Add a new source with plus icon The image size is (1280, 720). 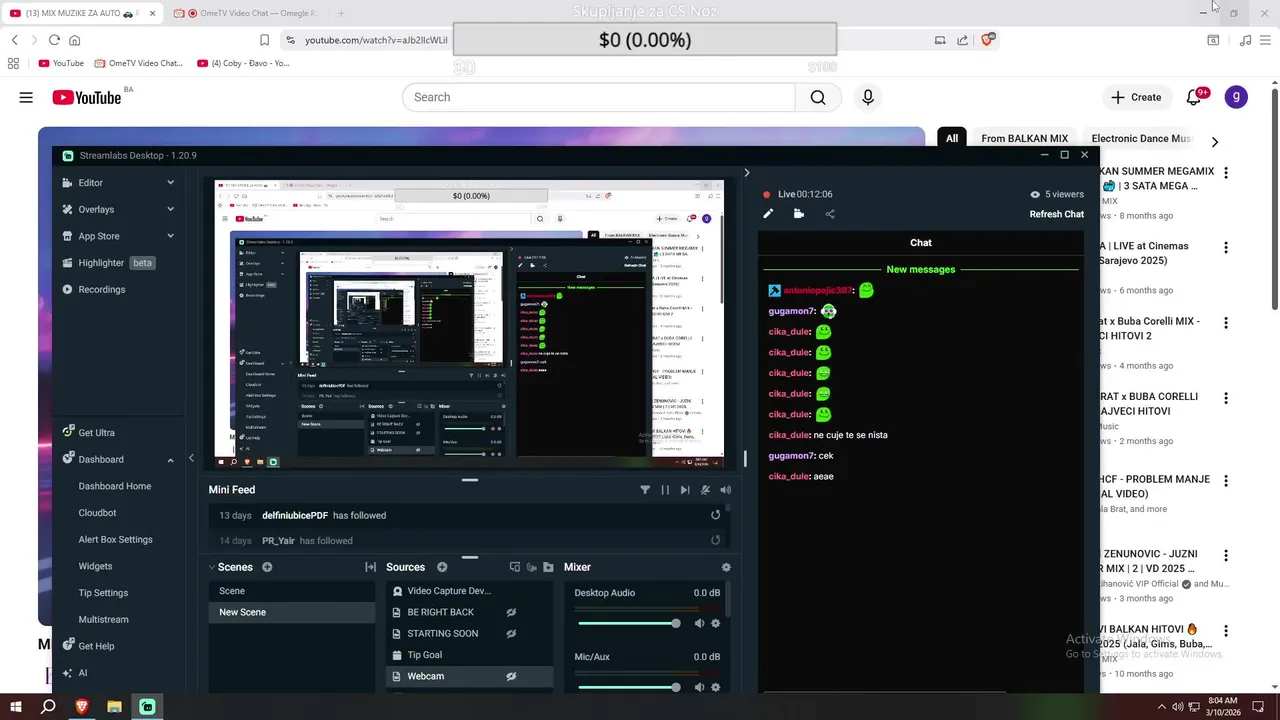[x=442, y=567]
